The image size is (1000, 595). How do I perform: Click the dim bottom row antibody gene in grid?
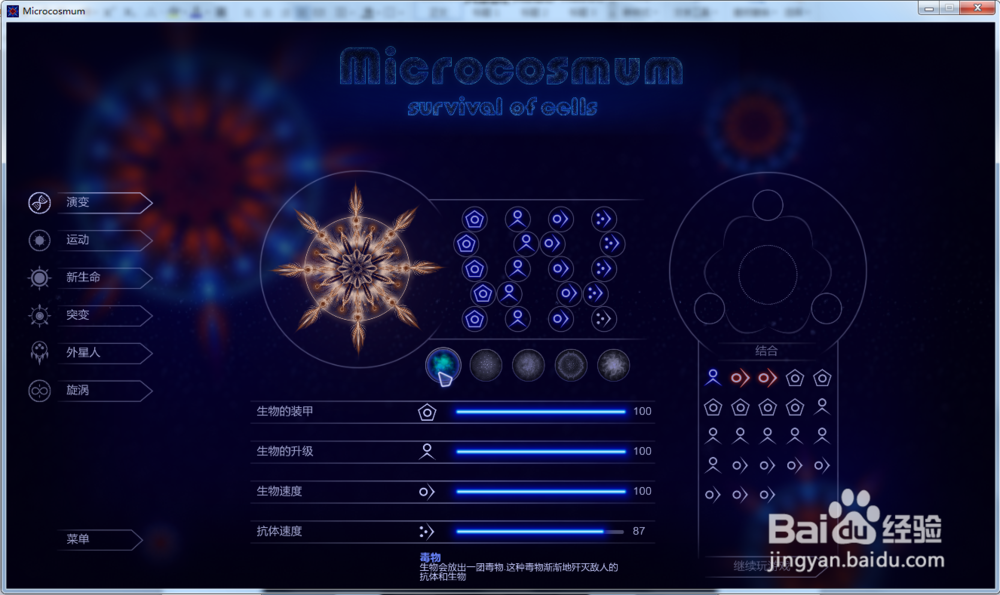pos(603,319)
